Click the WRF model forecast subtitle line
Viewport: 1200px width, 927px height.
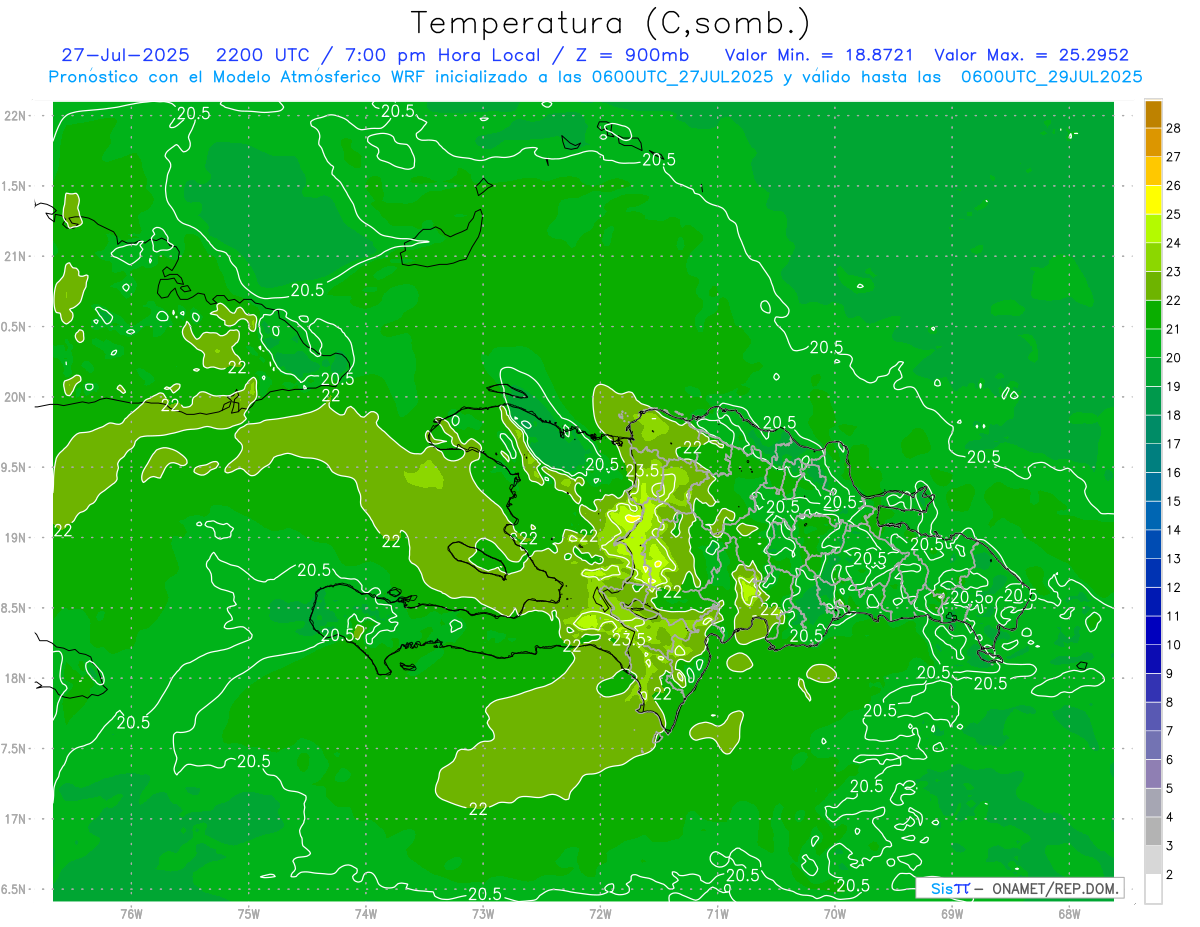595,77
